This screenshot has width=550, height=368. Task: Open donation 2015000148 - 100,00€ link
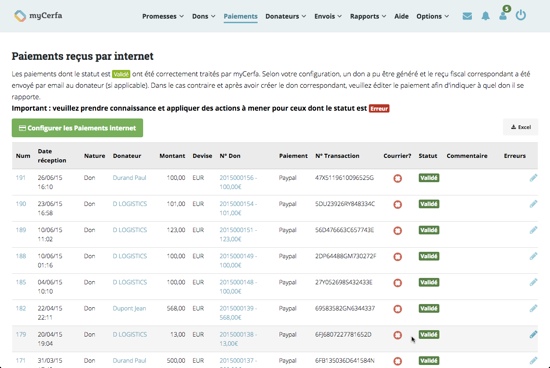238,287
